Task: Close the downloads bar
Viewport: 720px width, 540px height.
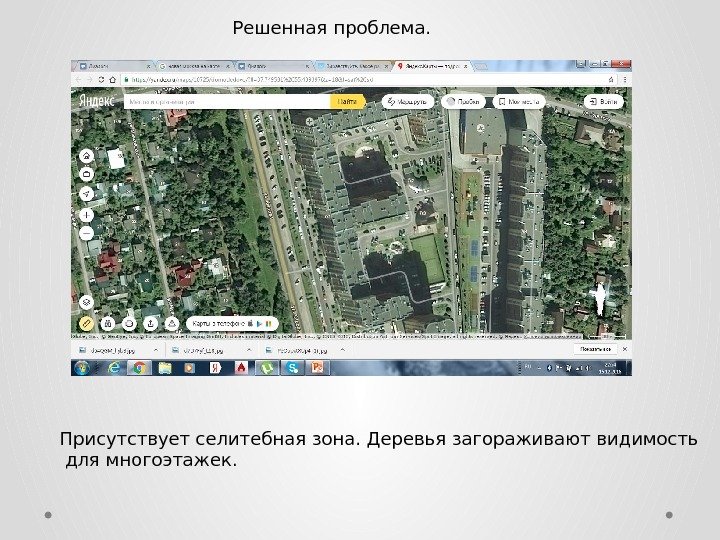Action: [x=624, y=349]
